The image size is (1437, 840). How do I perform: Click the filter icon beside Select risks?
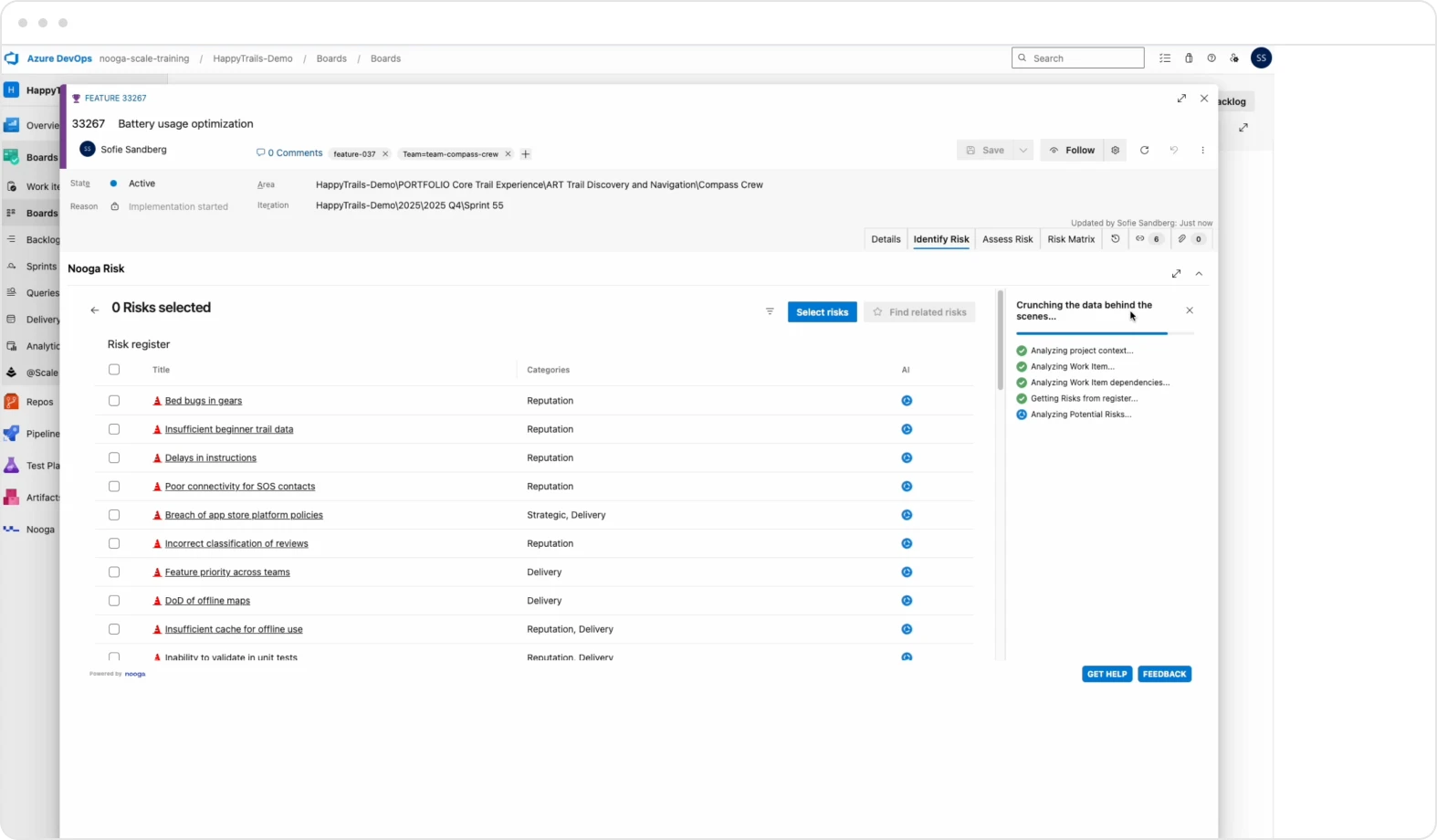(x=770, y=312)
